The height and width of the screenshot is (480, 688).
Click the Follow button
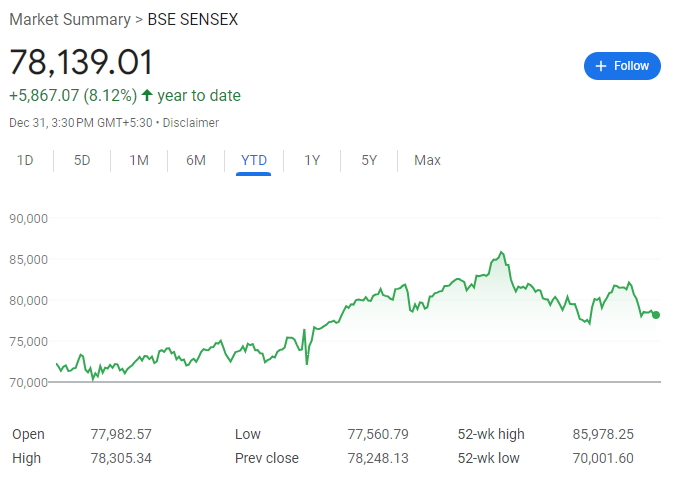(x=622, y=66)
